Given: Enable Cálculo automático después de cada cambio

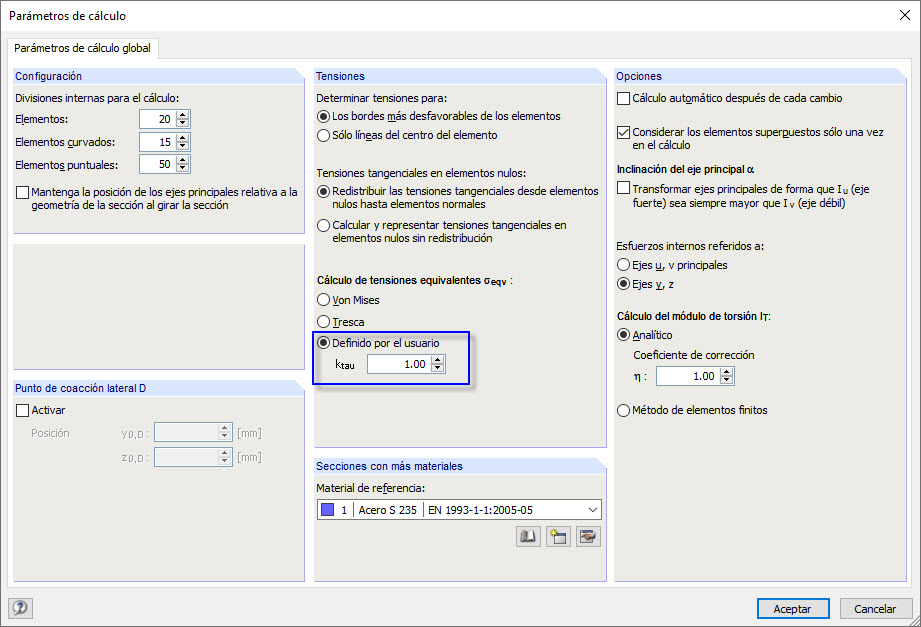Looking at the screenshot, I should tap(623, 98).
